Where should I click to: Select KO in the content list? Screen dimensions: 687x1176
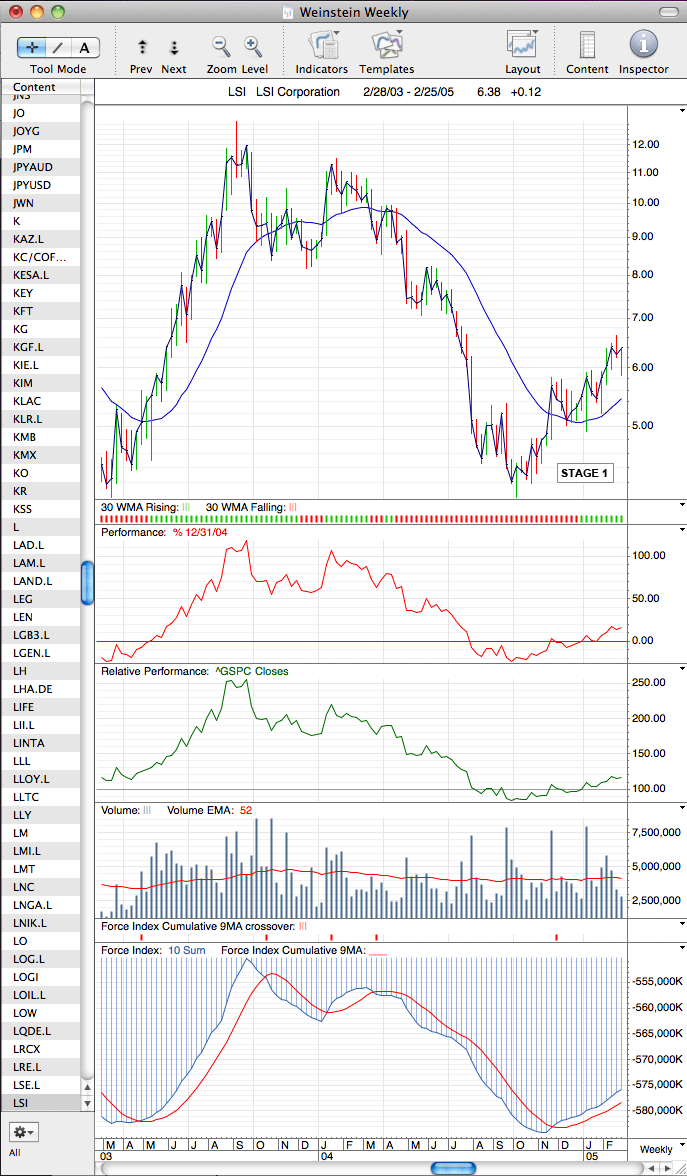pos(40,473)
